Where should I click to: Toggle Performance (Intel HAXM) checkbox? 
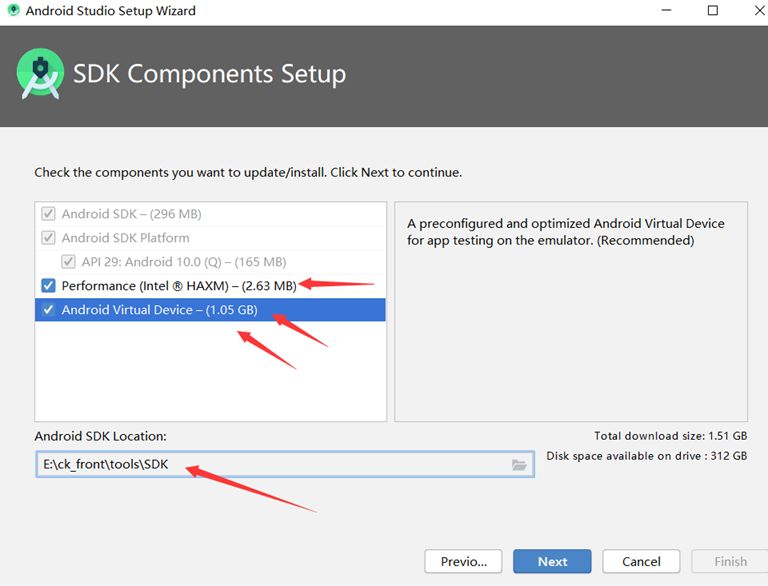(48, 286)
